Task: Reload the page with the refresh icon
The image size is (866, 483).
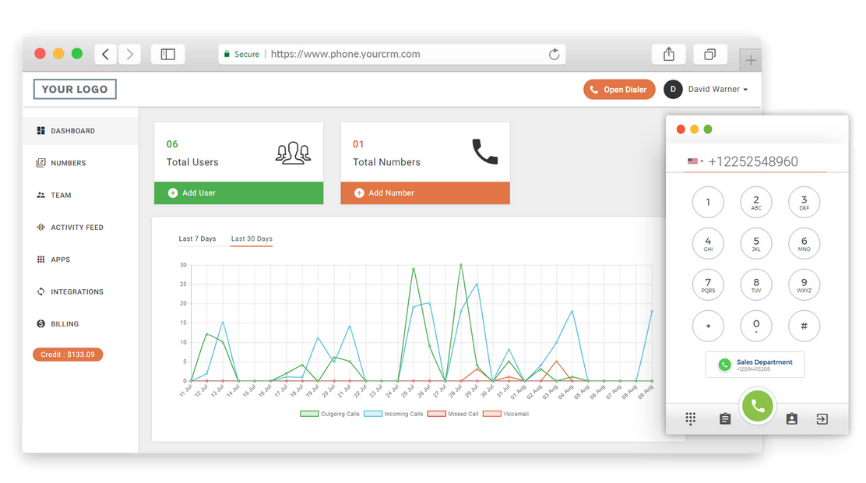Action: point(554,54)
